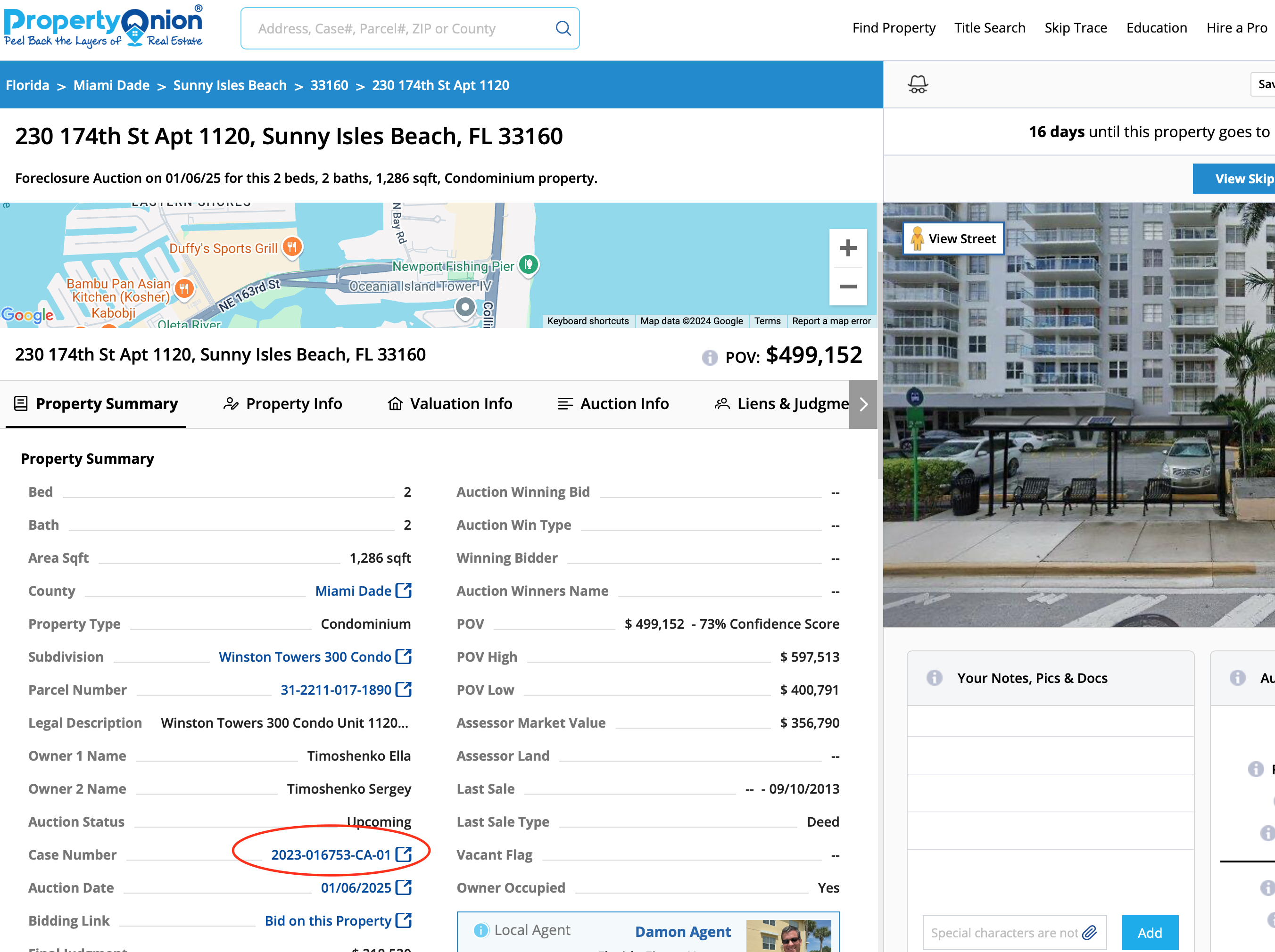
Task: Switch to Property Info tab
Action: point(282,404)
